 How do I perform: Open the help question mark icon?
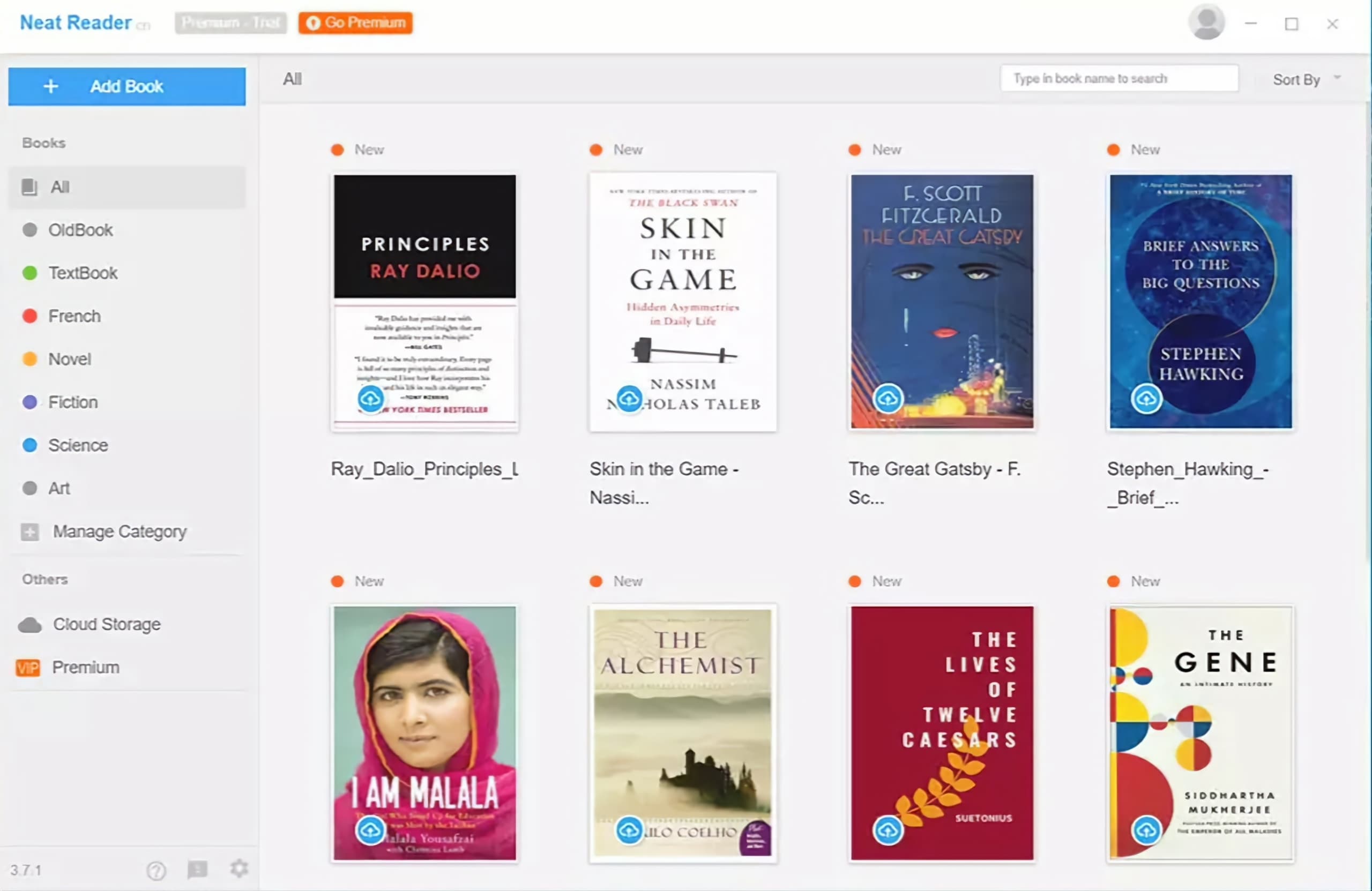pos(155,870)
